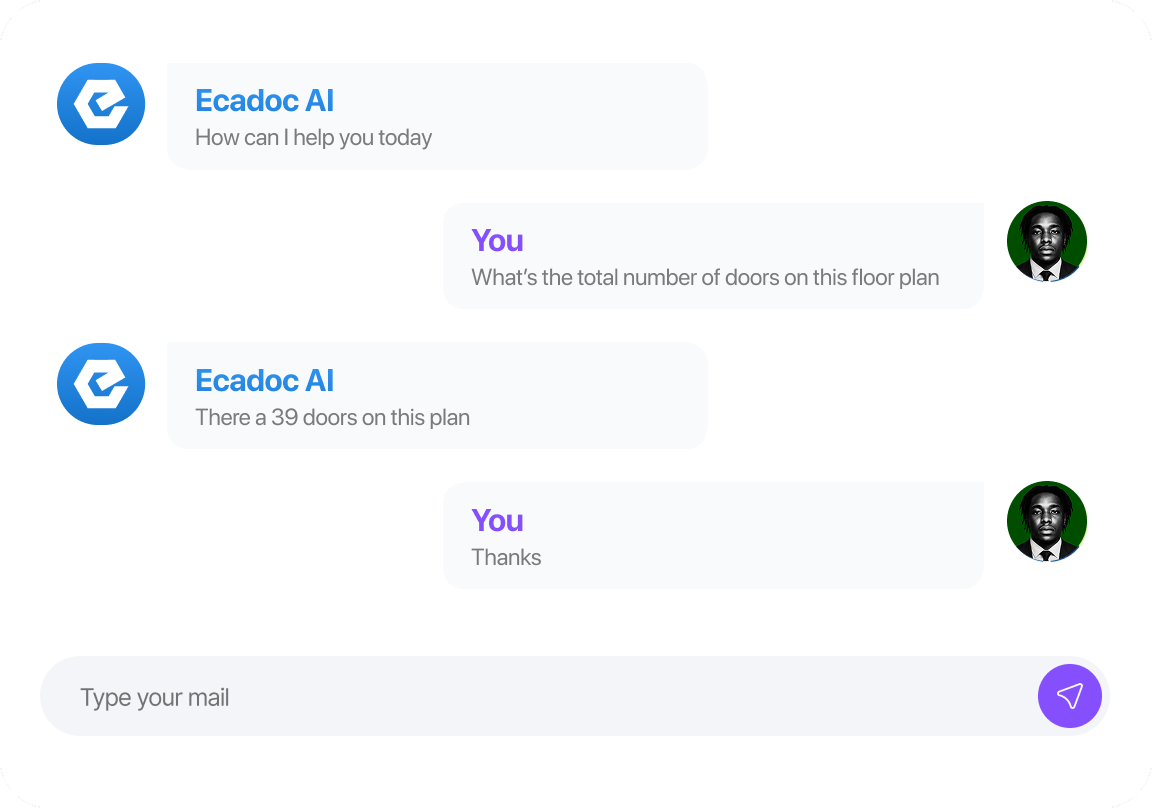
Task: Select the "What's the total number of doors" text
Action: (x=640, y=278)
